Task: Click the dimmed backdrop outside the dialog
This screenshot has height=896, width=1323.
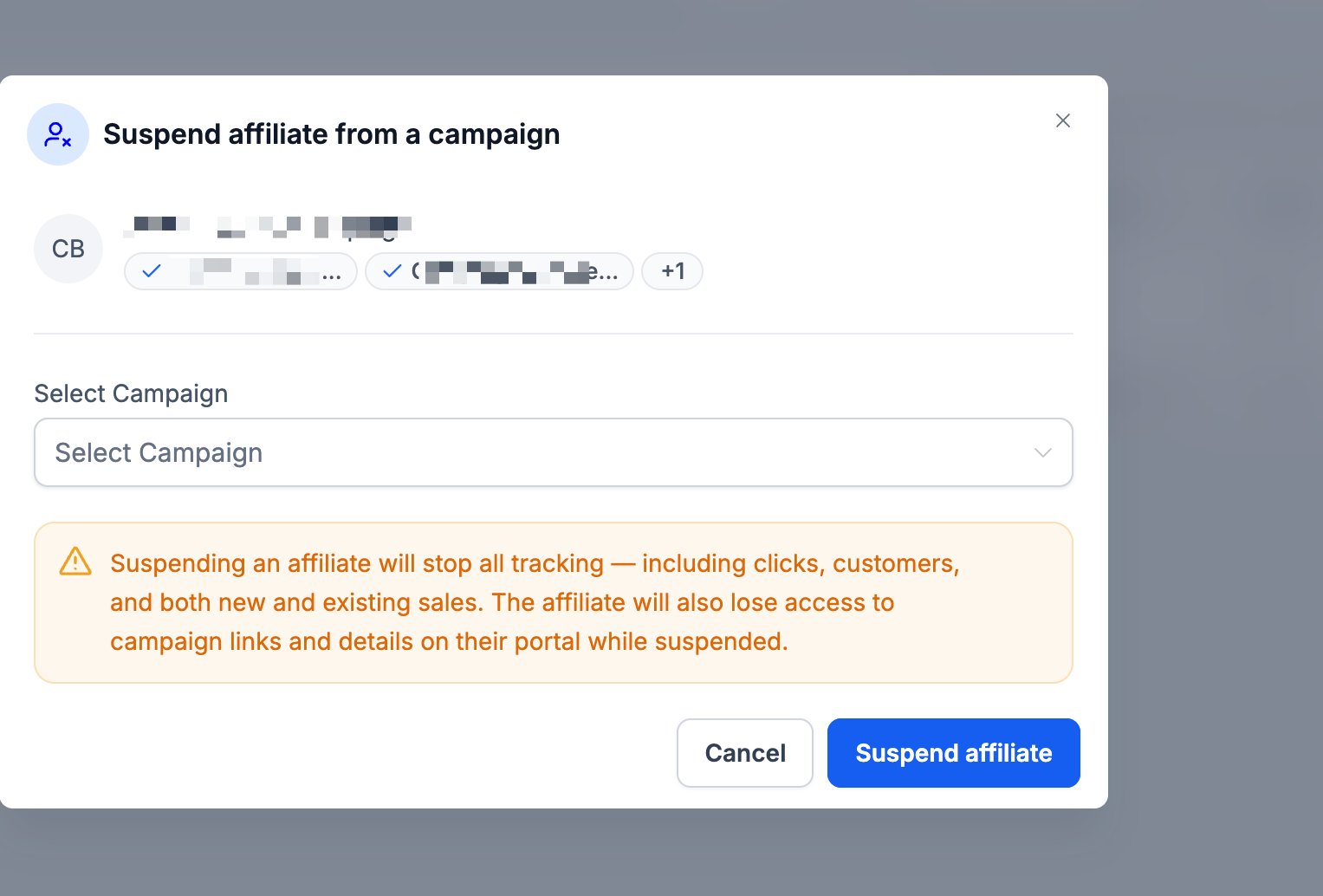Action: click(1213, 433)
